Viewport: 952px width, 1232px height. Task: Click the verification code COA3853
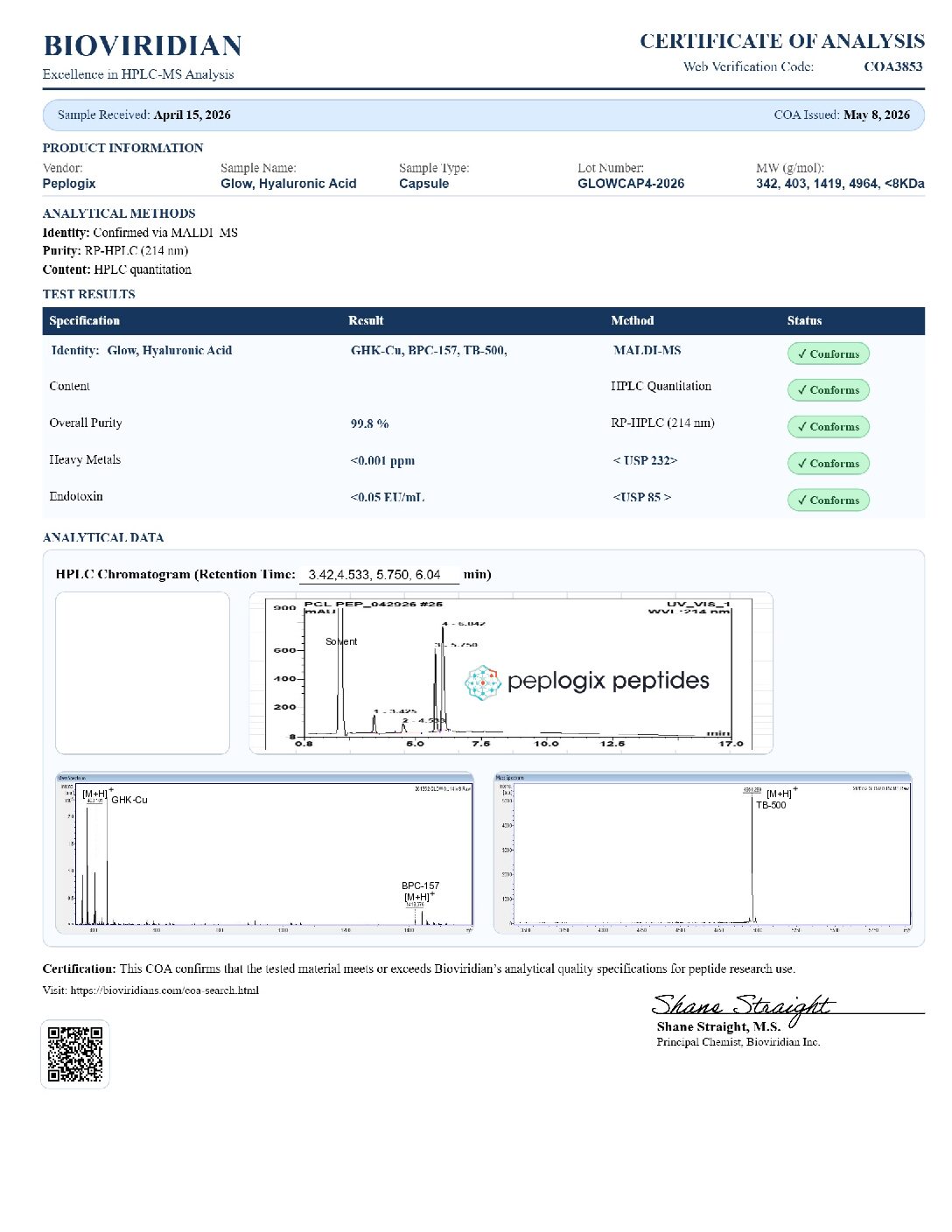pos(892,66)
